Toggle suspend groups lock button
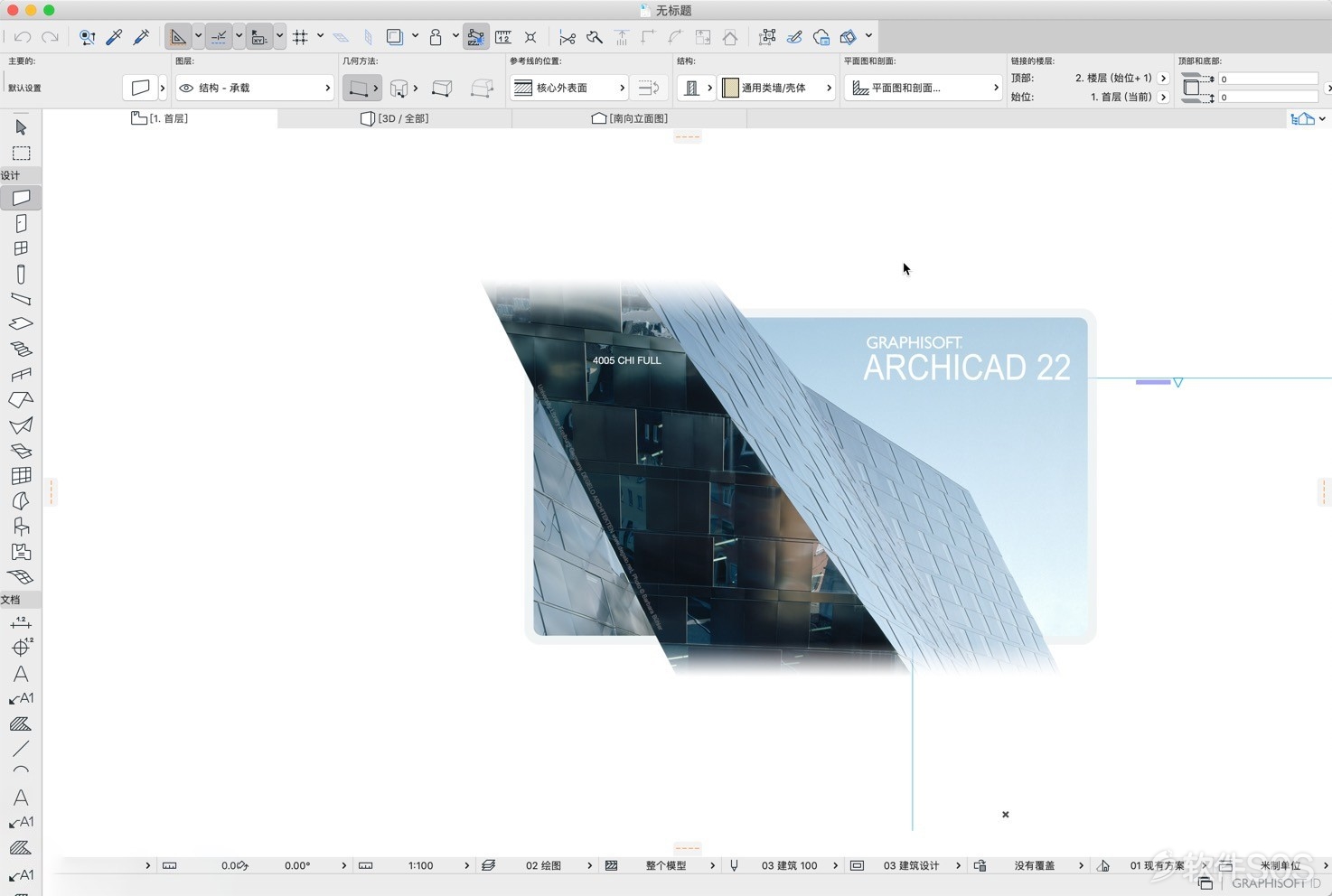Screen dimensions: 1332x896 coord(436,37)
